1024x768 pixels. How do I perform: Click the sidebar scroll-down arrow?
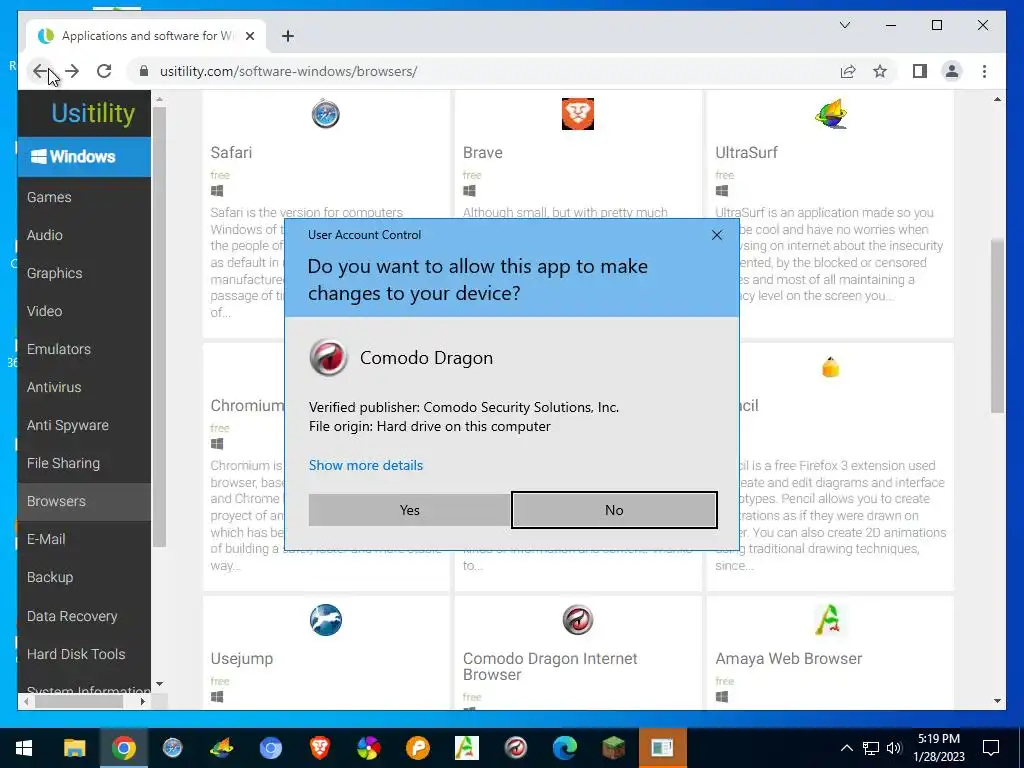[x=159, y=684]
